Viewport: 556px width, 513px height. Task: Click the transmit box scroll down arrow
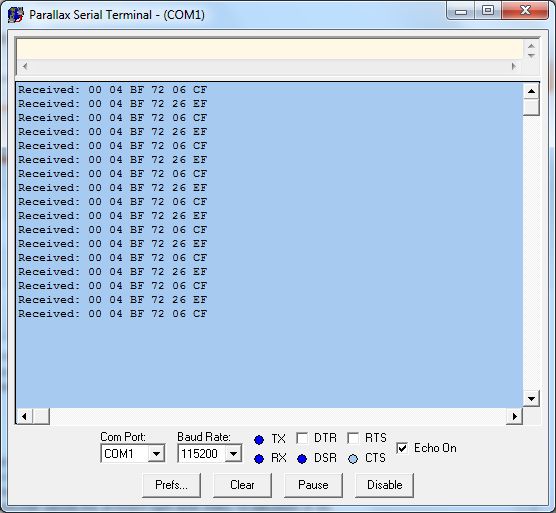(531, 56)
